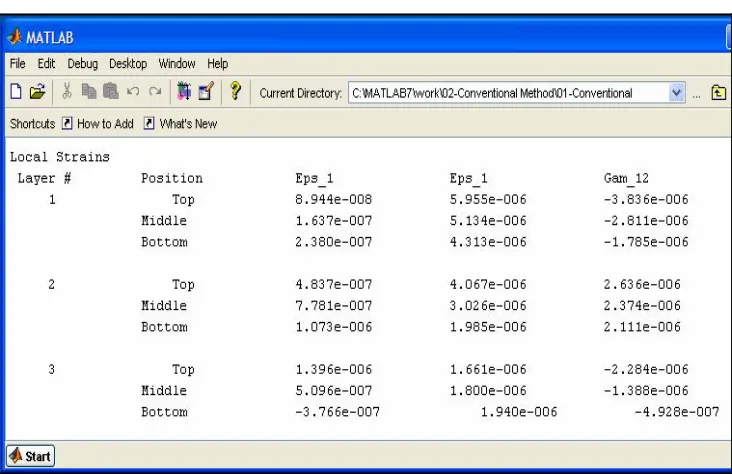Click the Gam_12 column header

pos(626,178)
